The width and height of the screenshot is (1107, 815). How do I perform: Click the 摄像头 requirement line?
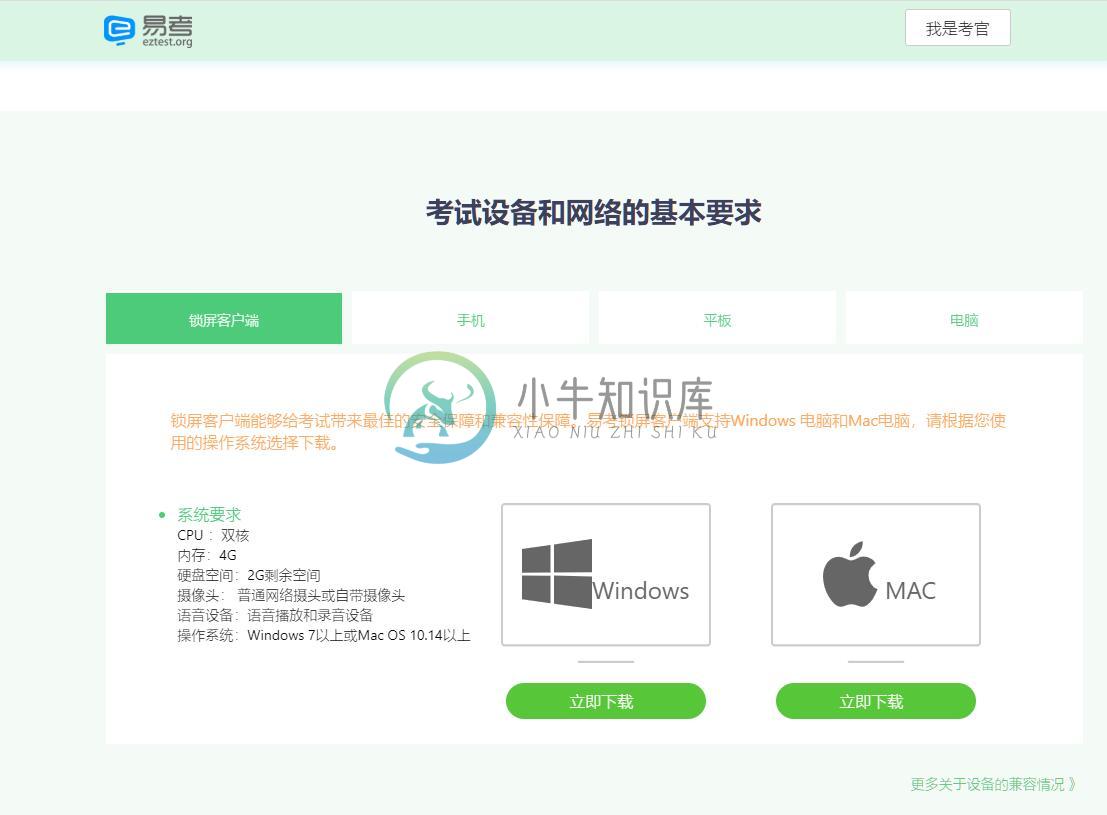pyautogui.click(x=291, y=595)
